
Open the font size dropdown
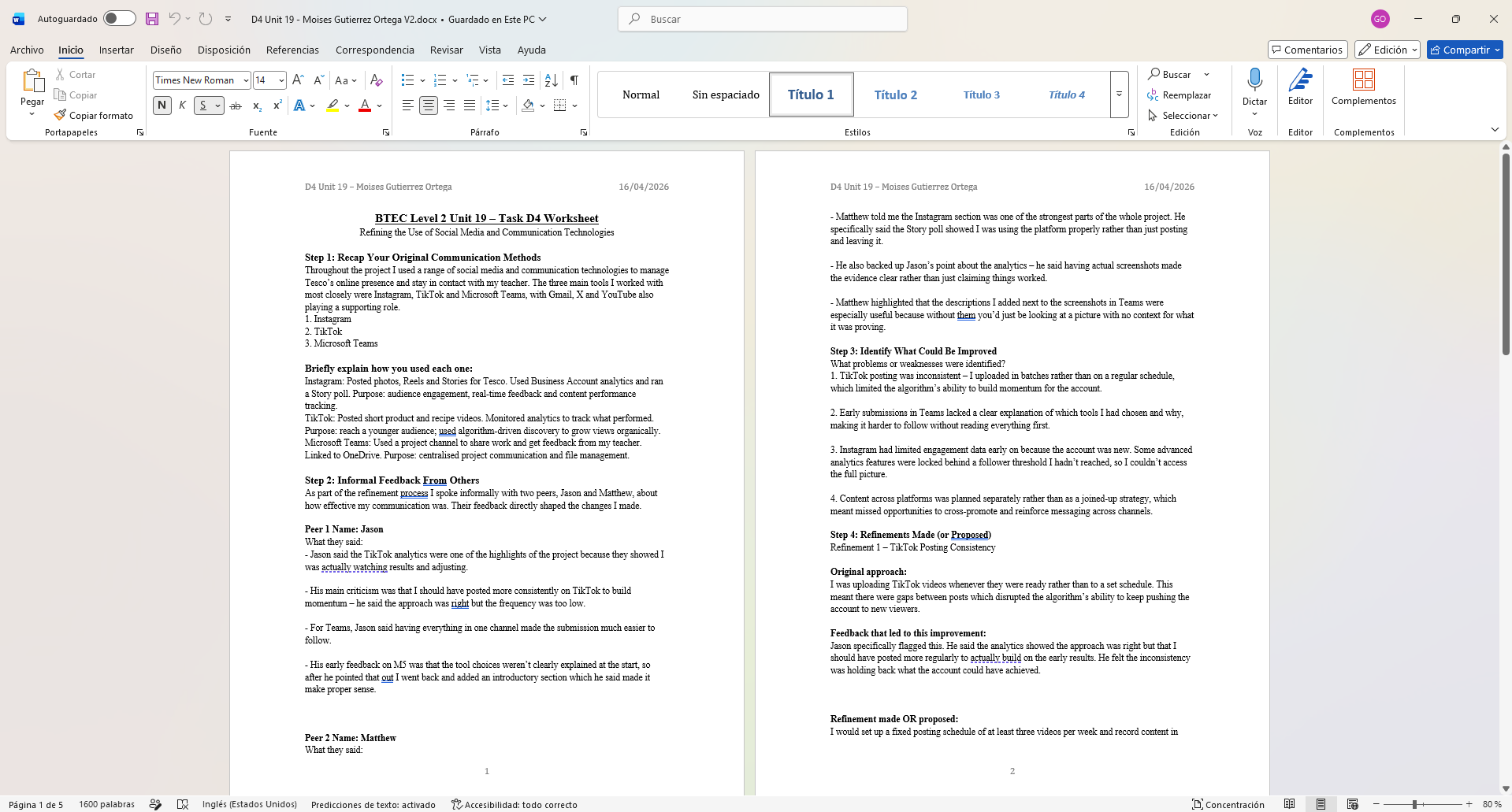281,80
